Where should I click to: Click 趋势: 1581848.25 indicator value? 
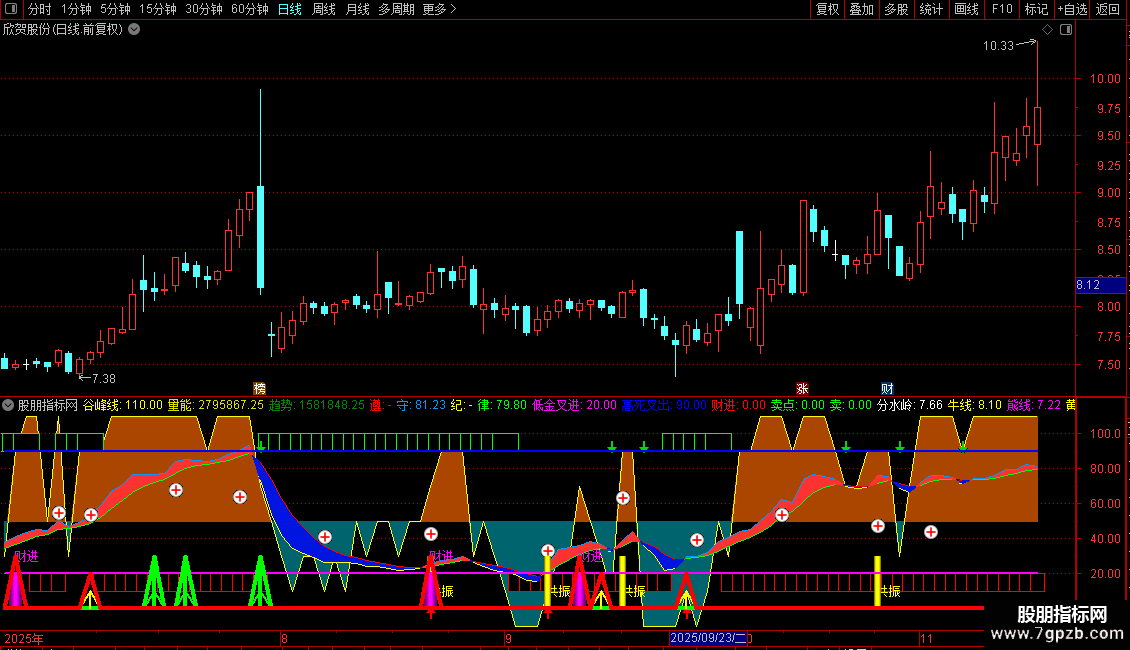coord(316,405)
